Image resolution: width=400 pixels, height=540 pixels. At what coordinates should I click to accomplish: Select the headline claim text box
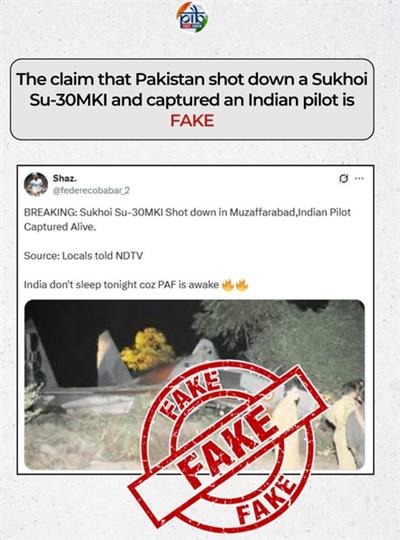(x=192, y=99)
